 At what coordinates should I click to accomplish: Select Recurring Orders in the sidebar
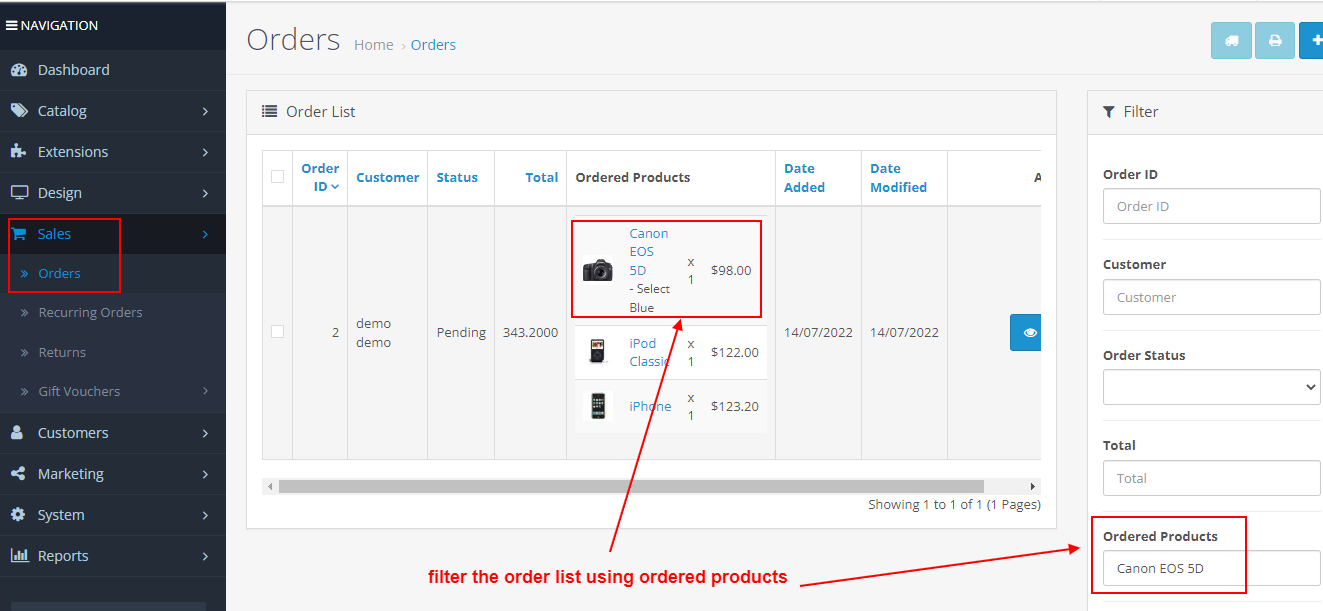[92, 312]
